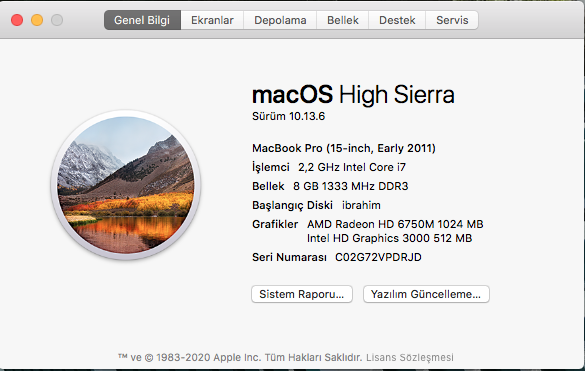This screenshot has width=585, height=371.
Task: Click the macOS High Sierra title
Action: pos(353,94)
